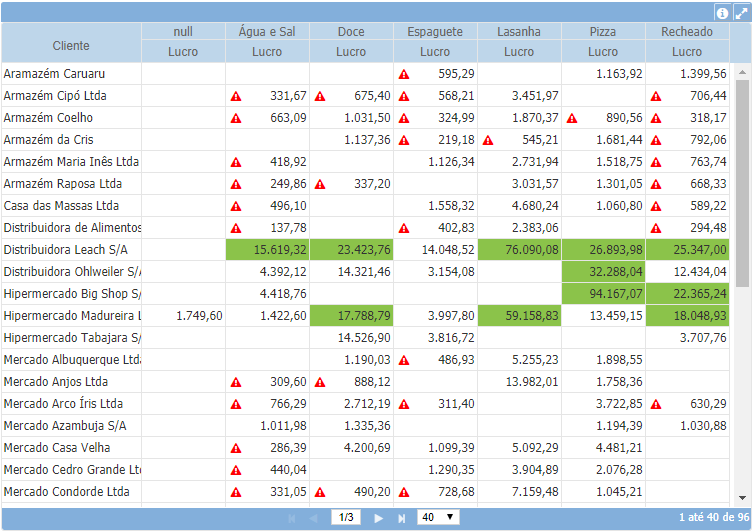The height and width of the screenshot is (531, 753).
Task: Click warning icon beside 589,22 Recheado
Action: [x=656, y=206]
